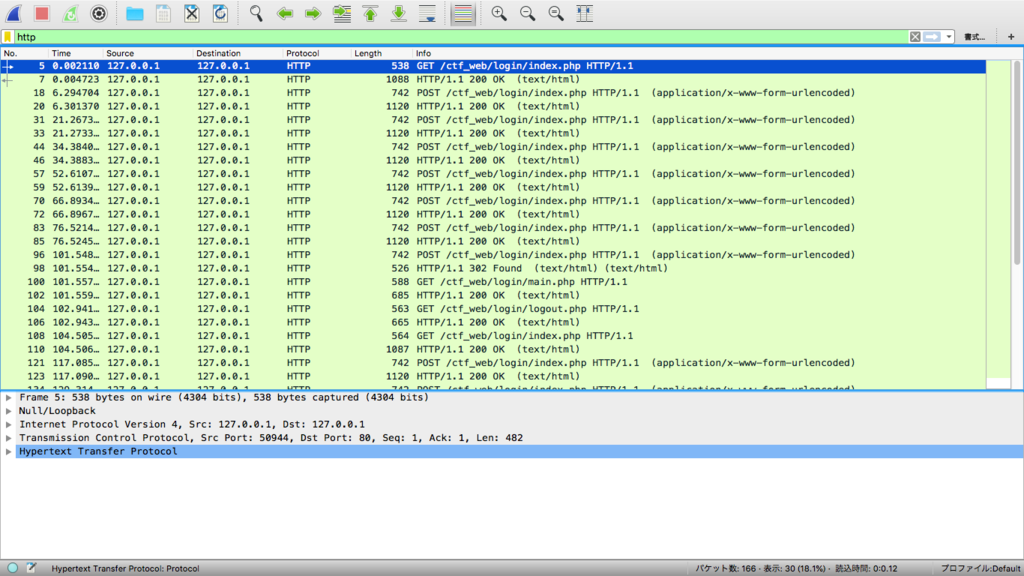Screen dimensions: 1024x576
Task: Expand the Frame 5 details row
Action: coord(8,398)
